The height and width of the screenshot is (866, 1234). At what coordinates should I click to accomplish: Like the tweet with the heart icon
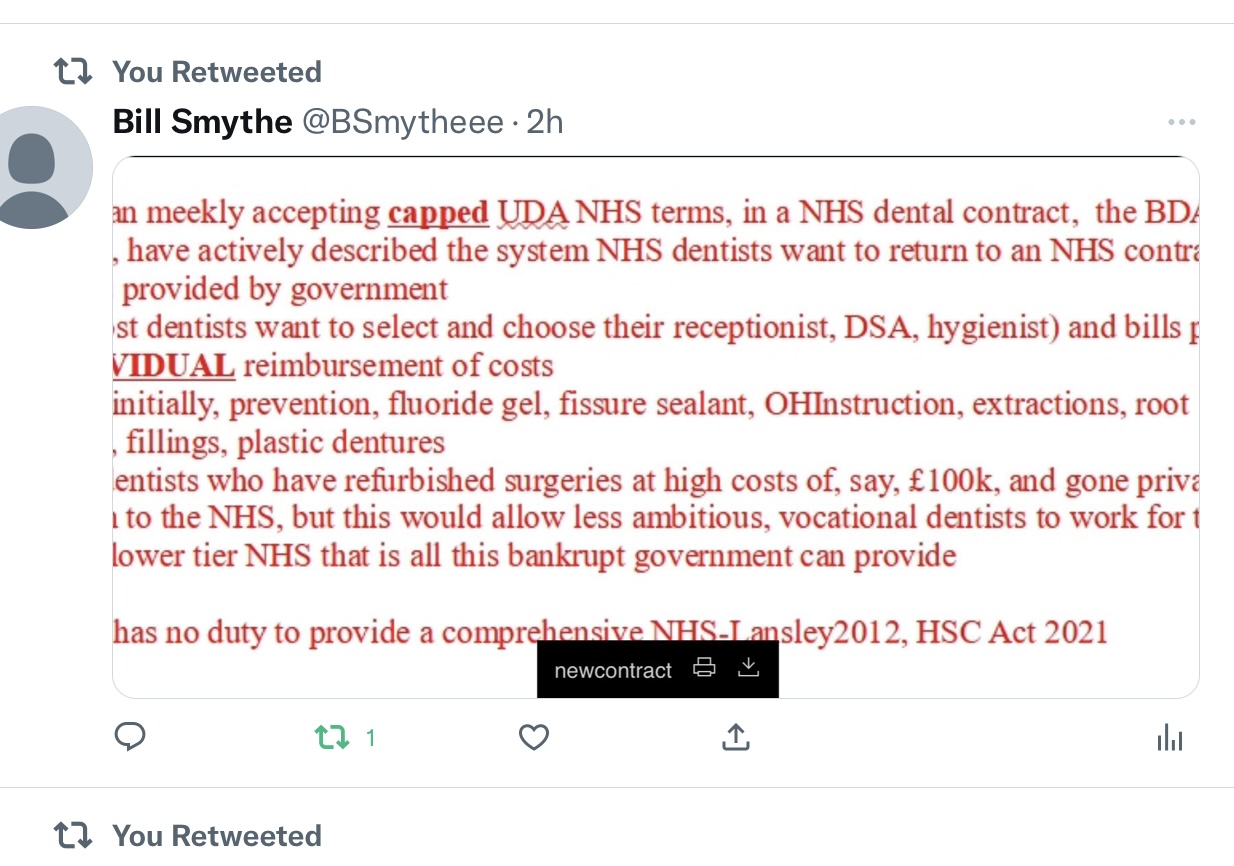coord(534,738)
